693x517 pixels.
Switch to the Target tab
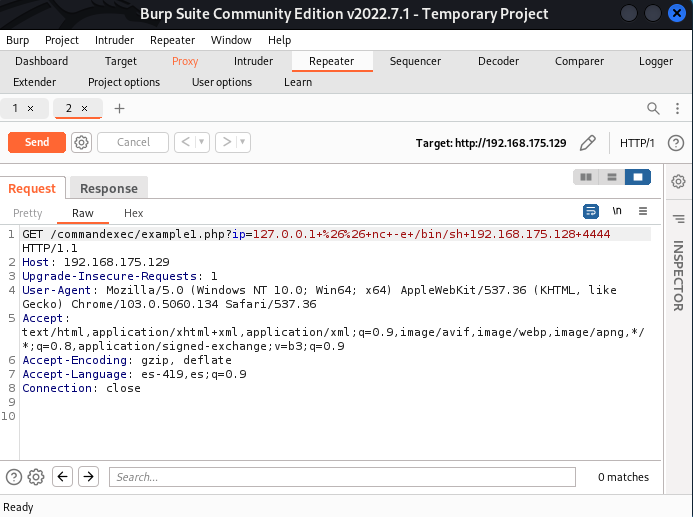121,61
